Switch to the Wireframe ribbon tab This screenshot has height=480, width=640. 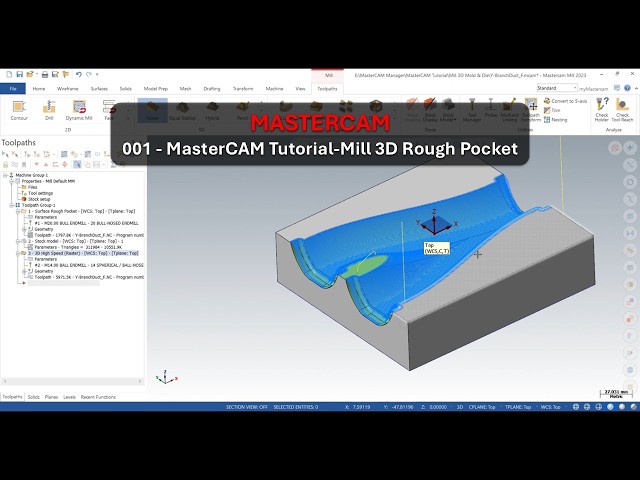tap(67, 89)
